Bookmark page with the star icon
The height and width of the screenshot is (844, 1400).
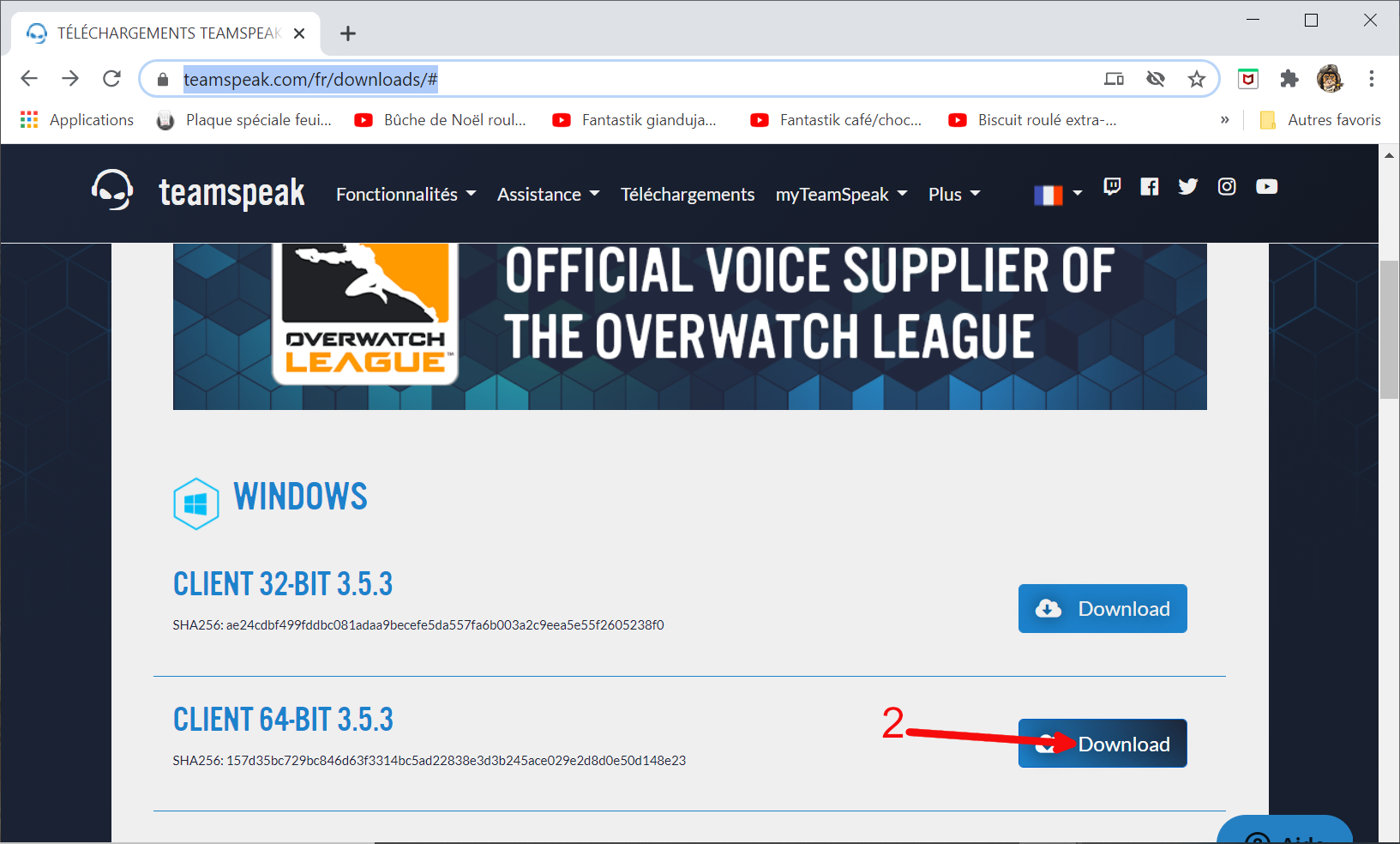click(1197, 79)
